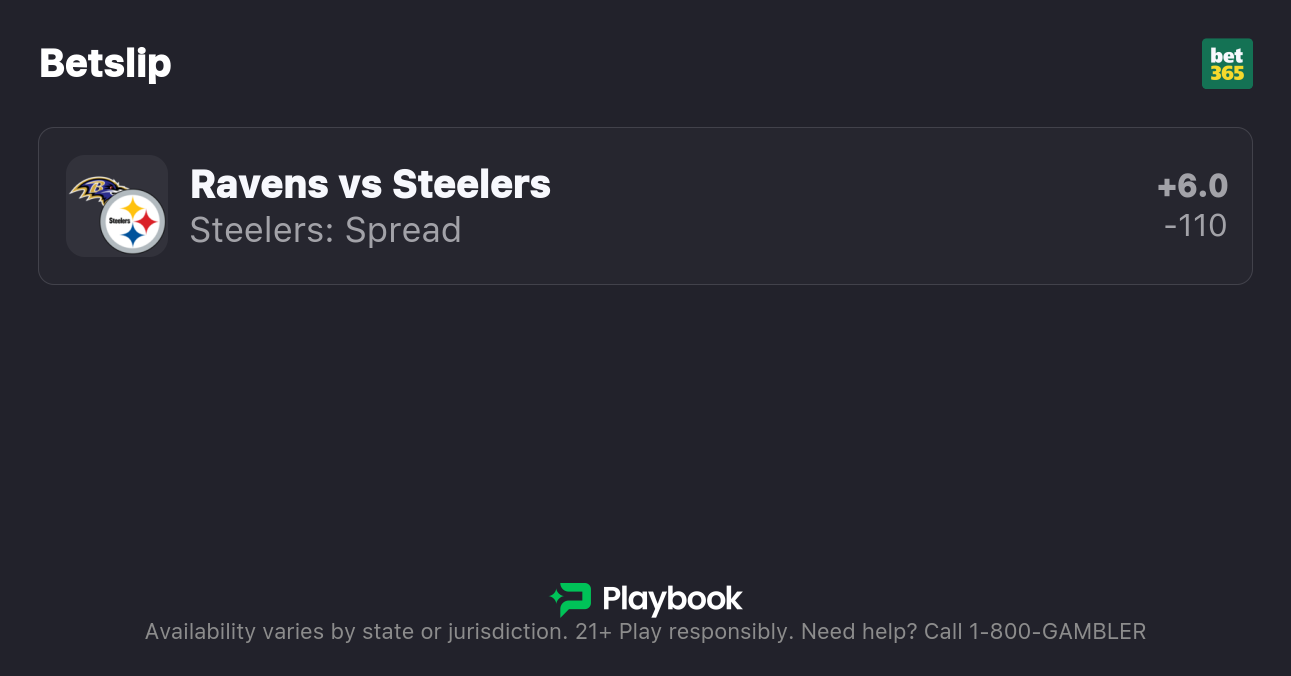Click the 1-800-GAMBLER helpline number
This screenshot has height=676, width=1291.
tap(1057, 632)
